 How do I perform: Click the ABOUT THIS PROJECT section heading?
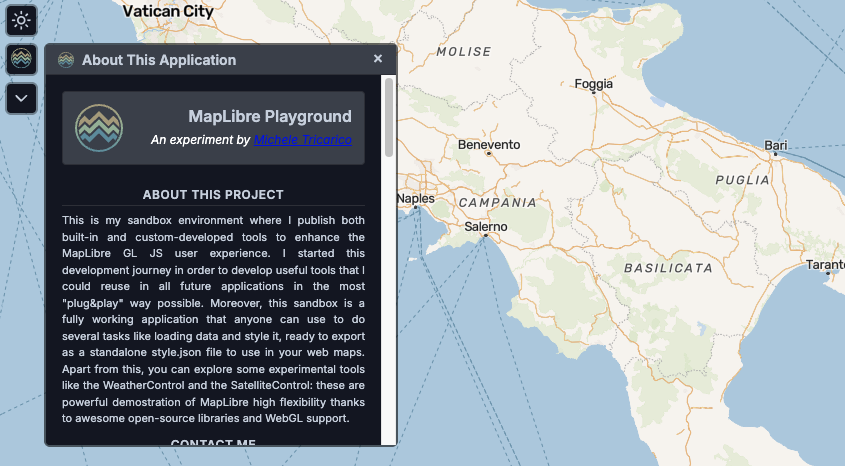[x=213, y=195]
